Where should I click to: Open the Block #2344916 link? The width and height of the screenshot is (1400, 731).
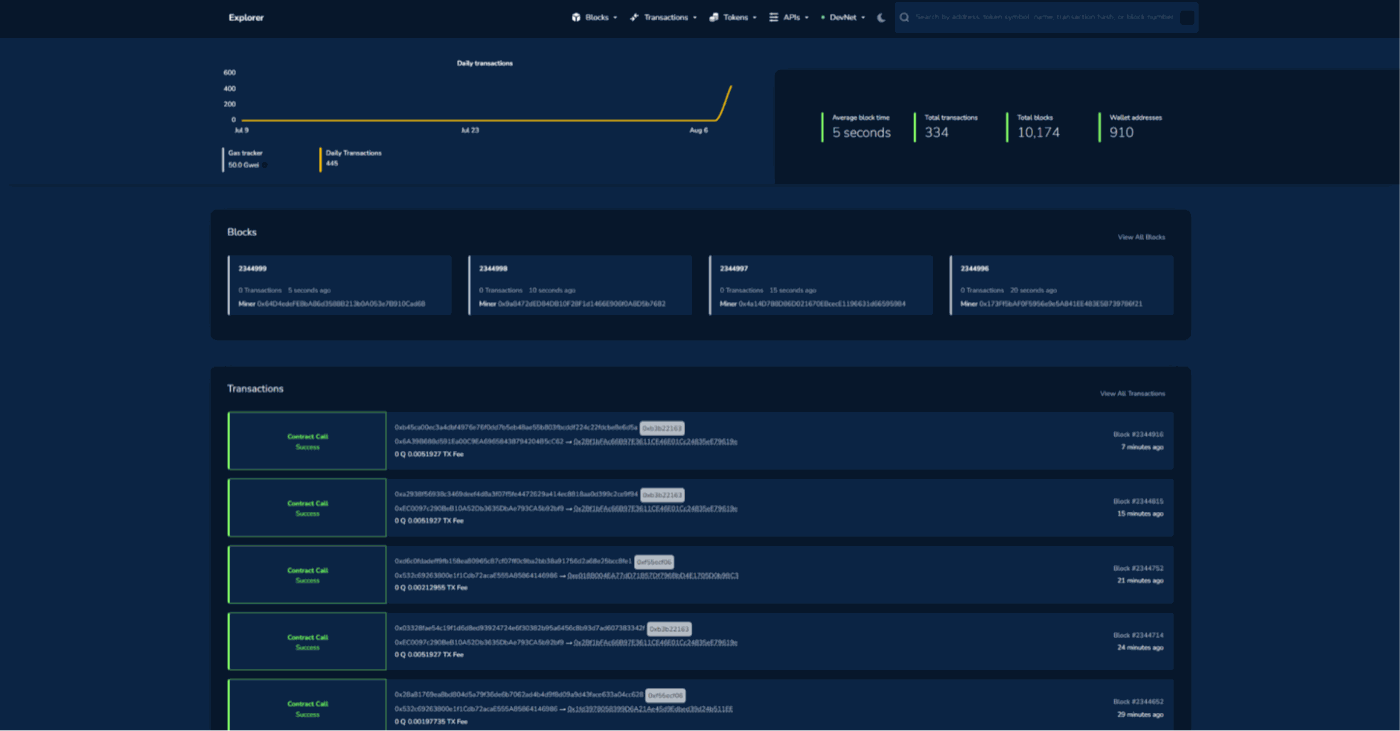(1138, 434)
